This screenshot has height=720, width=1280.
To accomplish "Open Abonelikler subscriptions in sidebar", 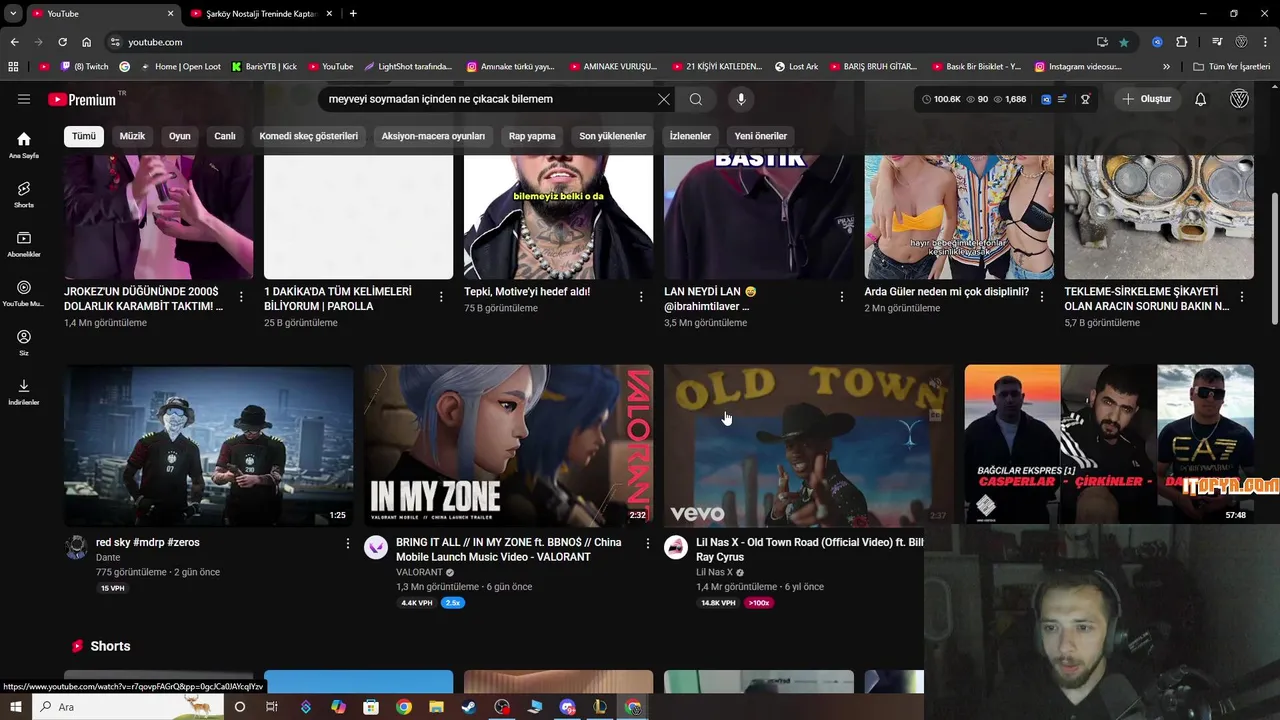I will coord(24,244).
